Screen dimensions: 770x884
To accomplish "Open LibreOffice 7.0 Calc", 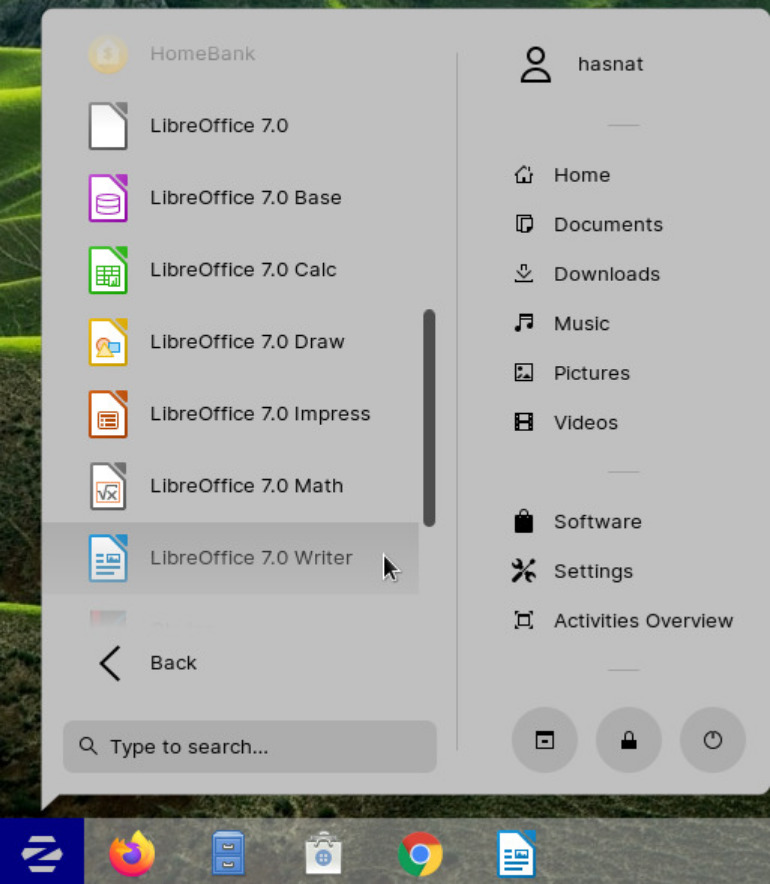I will pos(230,269).
